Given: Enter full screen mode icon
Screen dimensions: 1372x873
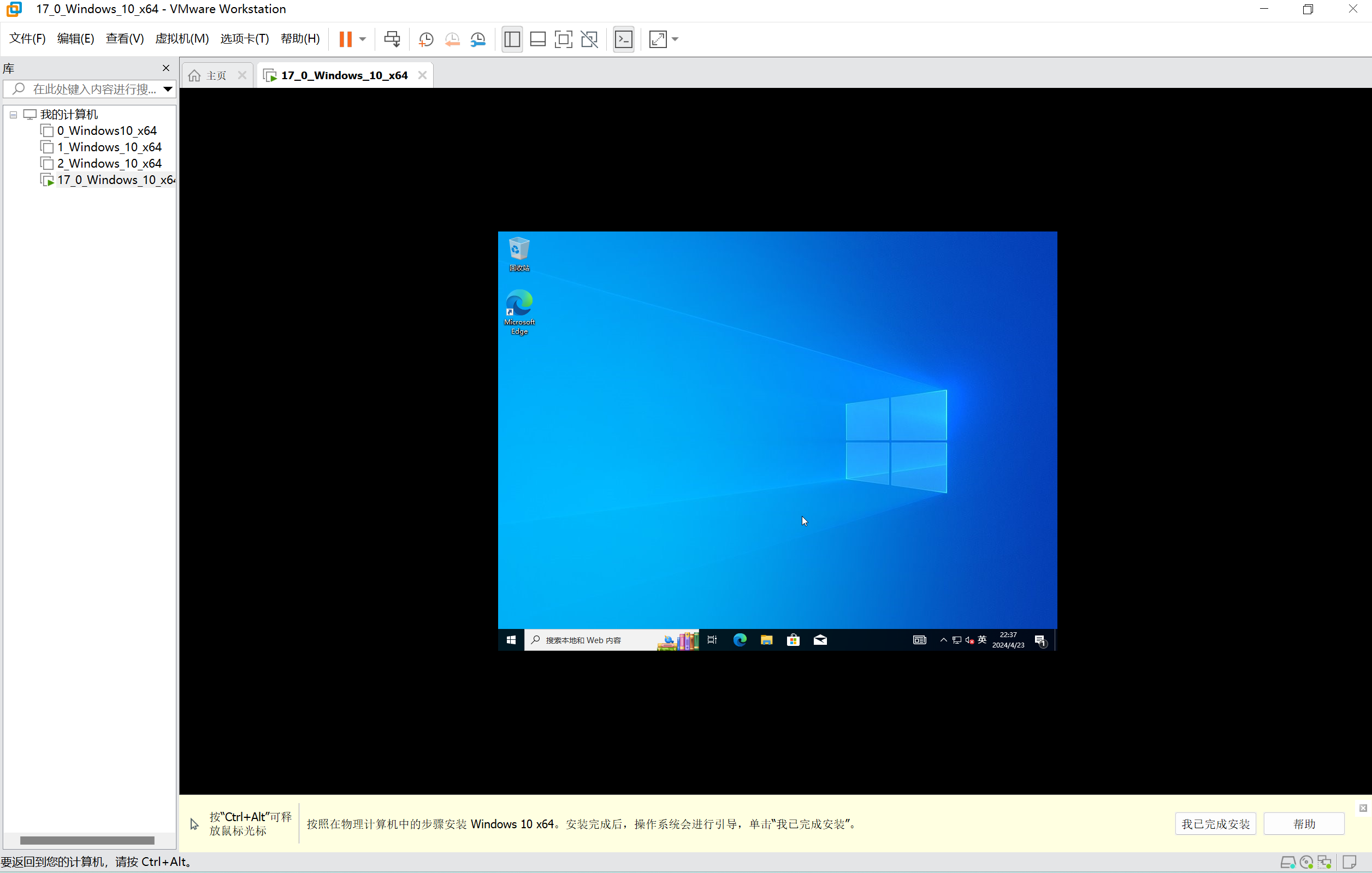Looking at the screenshot, I should coord(563,39).
